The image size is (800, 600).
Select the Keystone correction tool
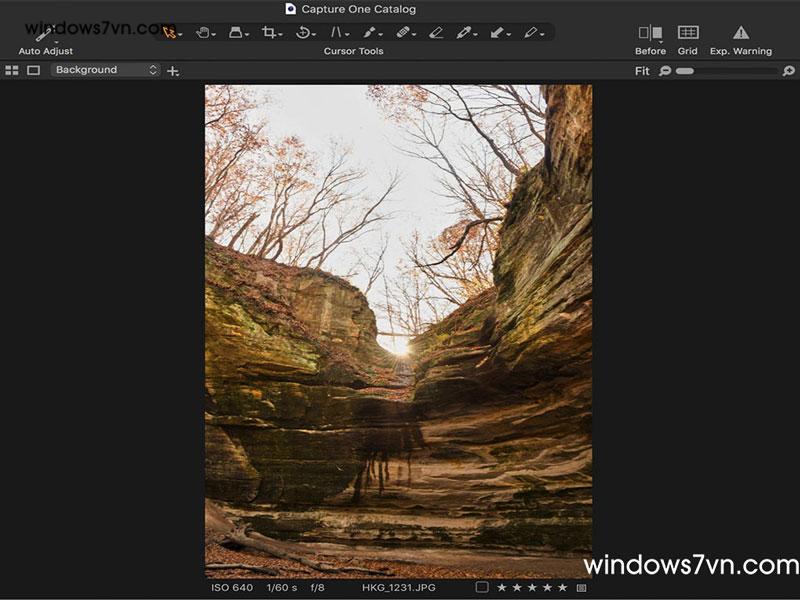pos(336,33)
